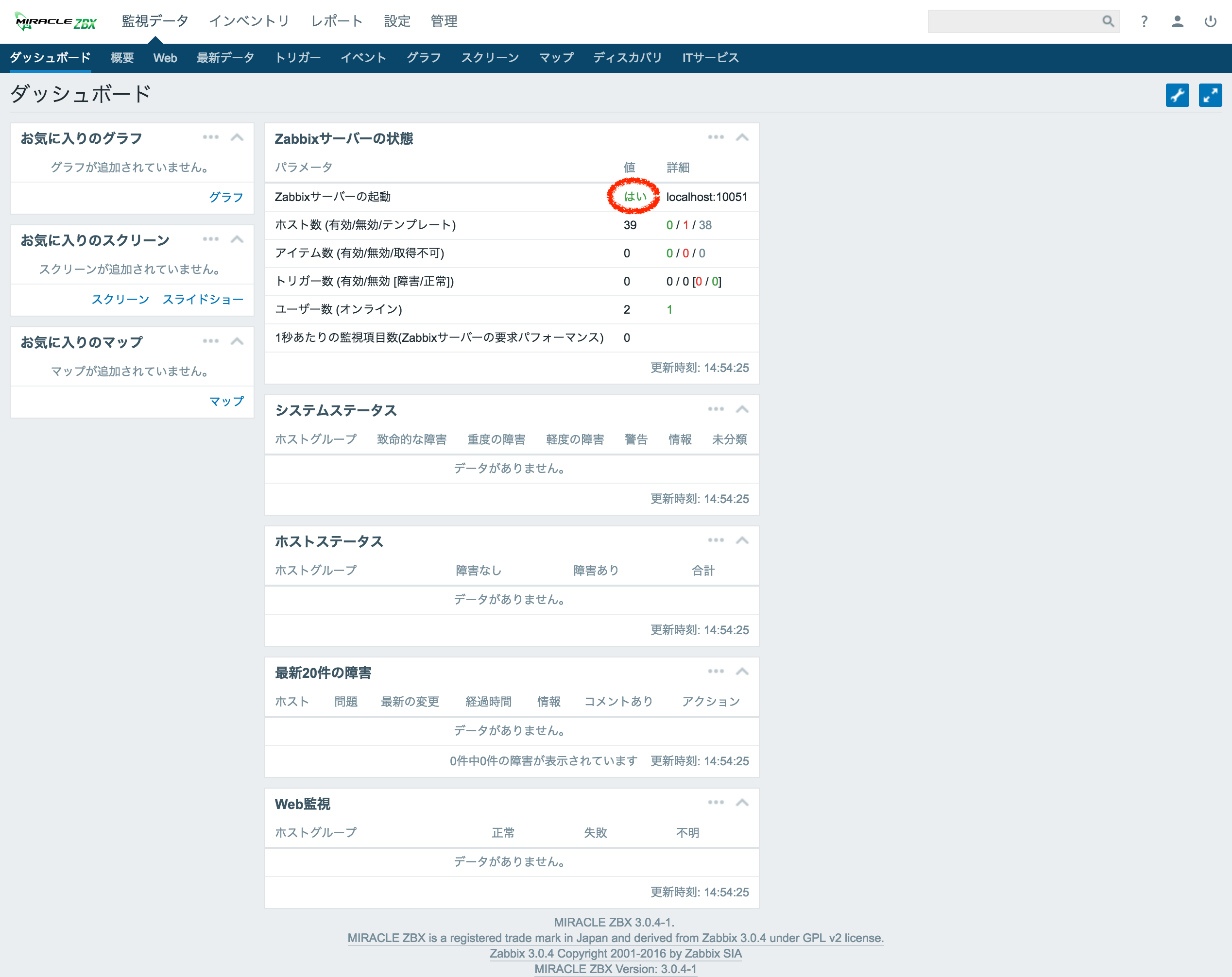Collapse the システムステータス panel
Screen dimensions: 1232x977
click(742, 409)
